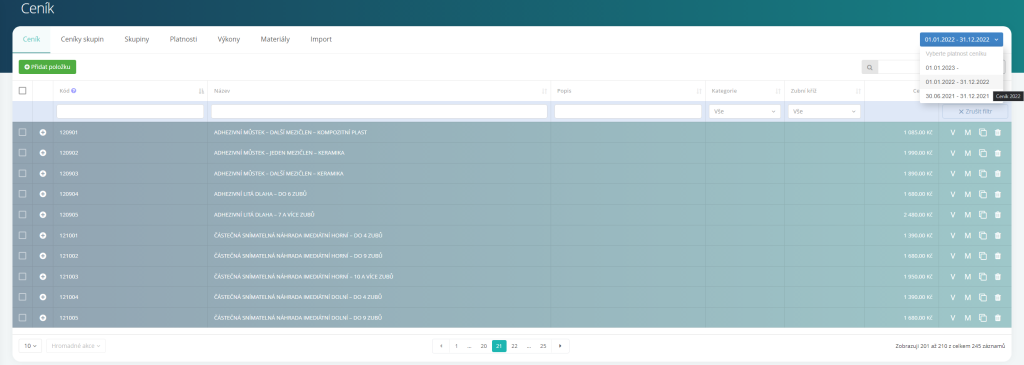This screenshot has height=365, width=1024.
Task: Open the Zubní kříž filter dropdown
Action: click(824, 112)
